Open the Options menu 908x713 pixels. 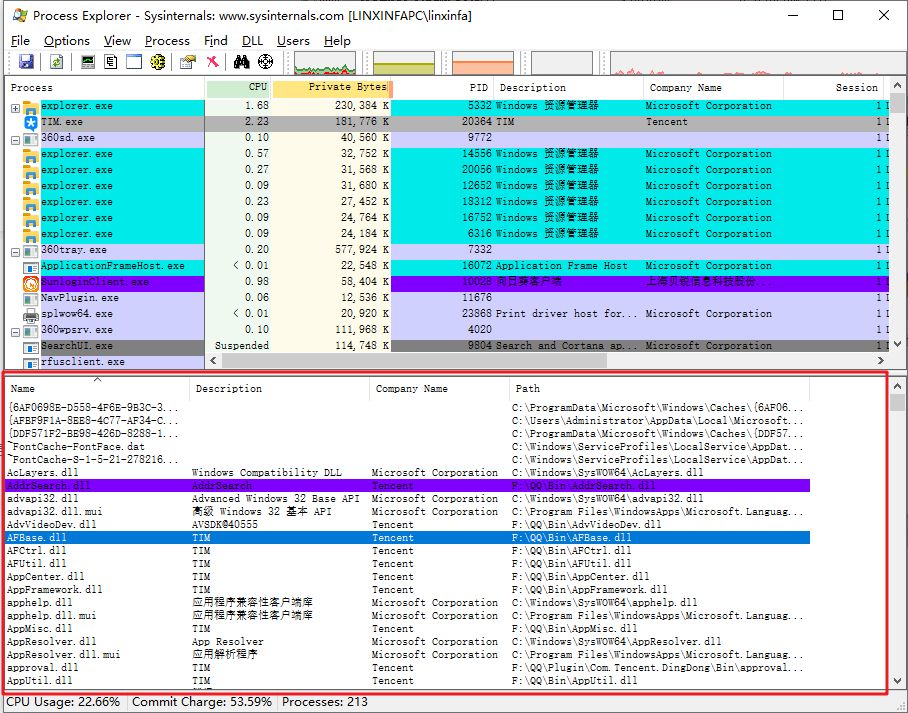point(67,41)
